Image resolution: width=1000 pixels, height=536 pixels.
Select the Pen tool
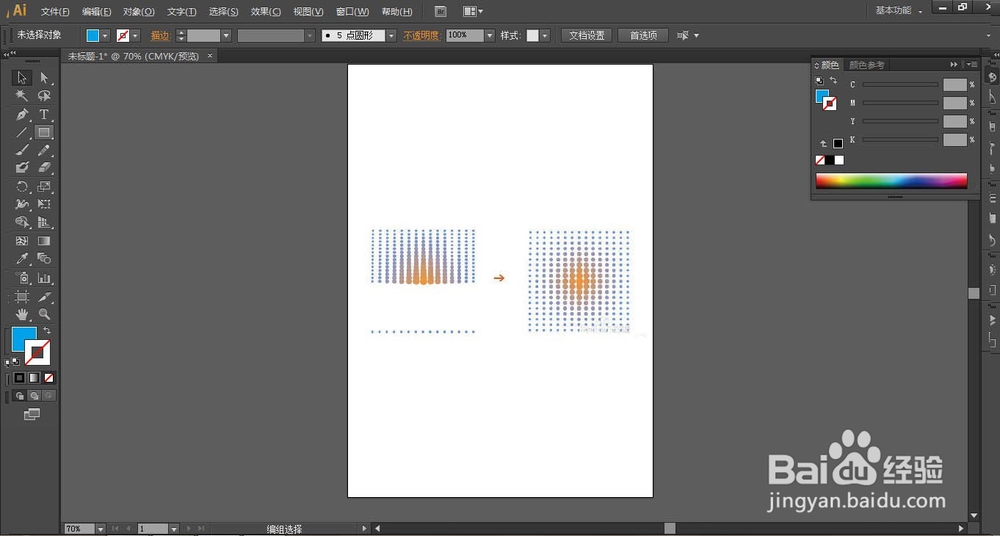tap(22, 114)
